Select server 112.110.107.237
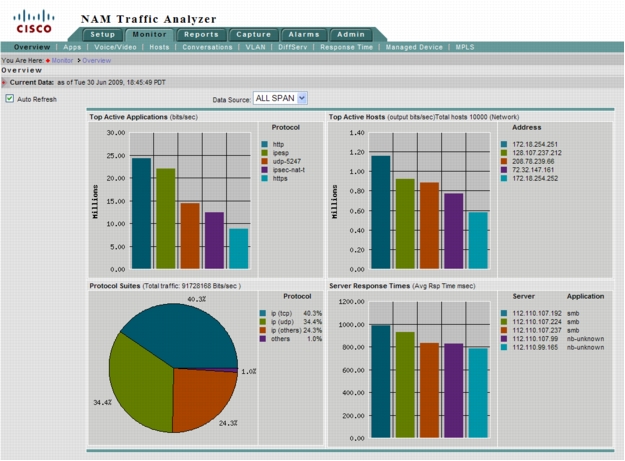Image resolution: width=625 pixels, height=461 pixels. 537,330
